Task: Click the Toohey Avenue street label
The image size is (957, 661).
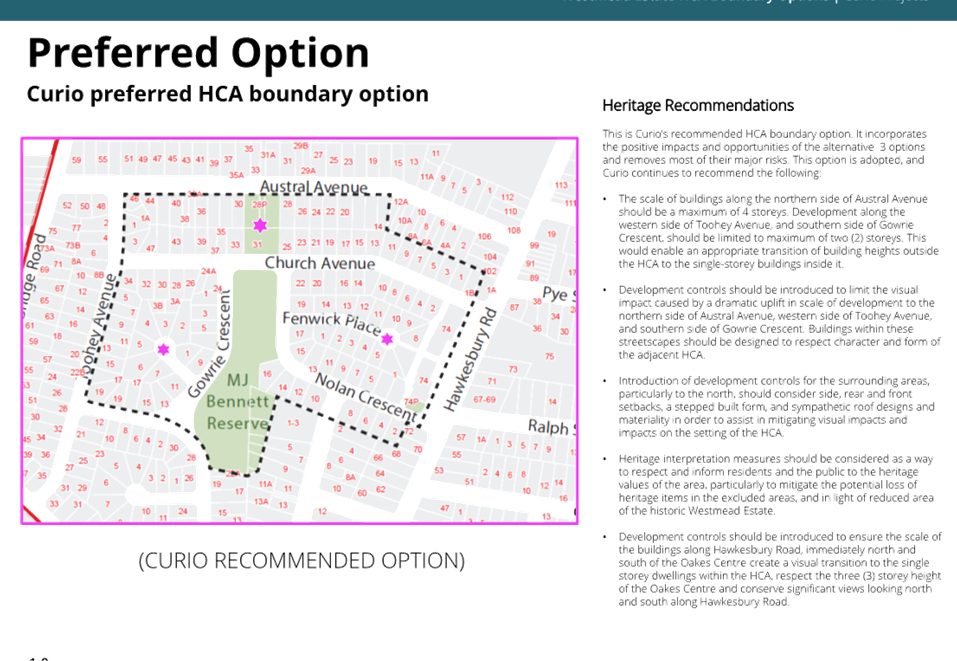Action: coord(97,325)
